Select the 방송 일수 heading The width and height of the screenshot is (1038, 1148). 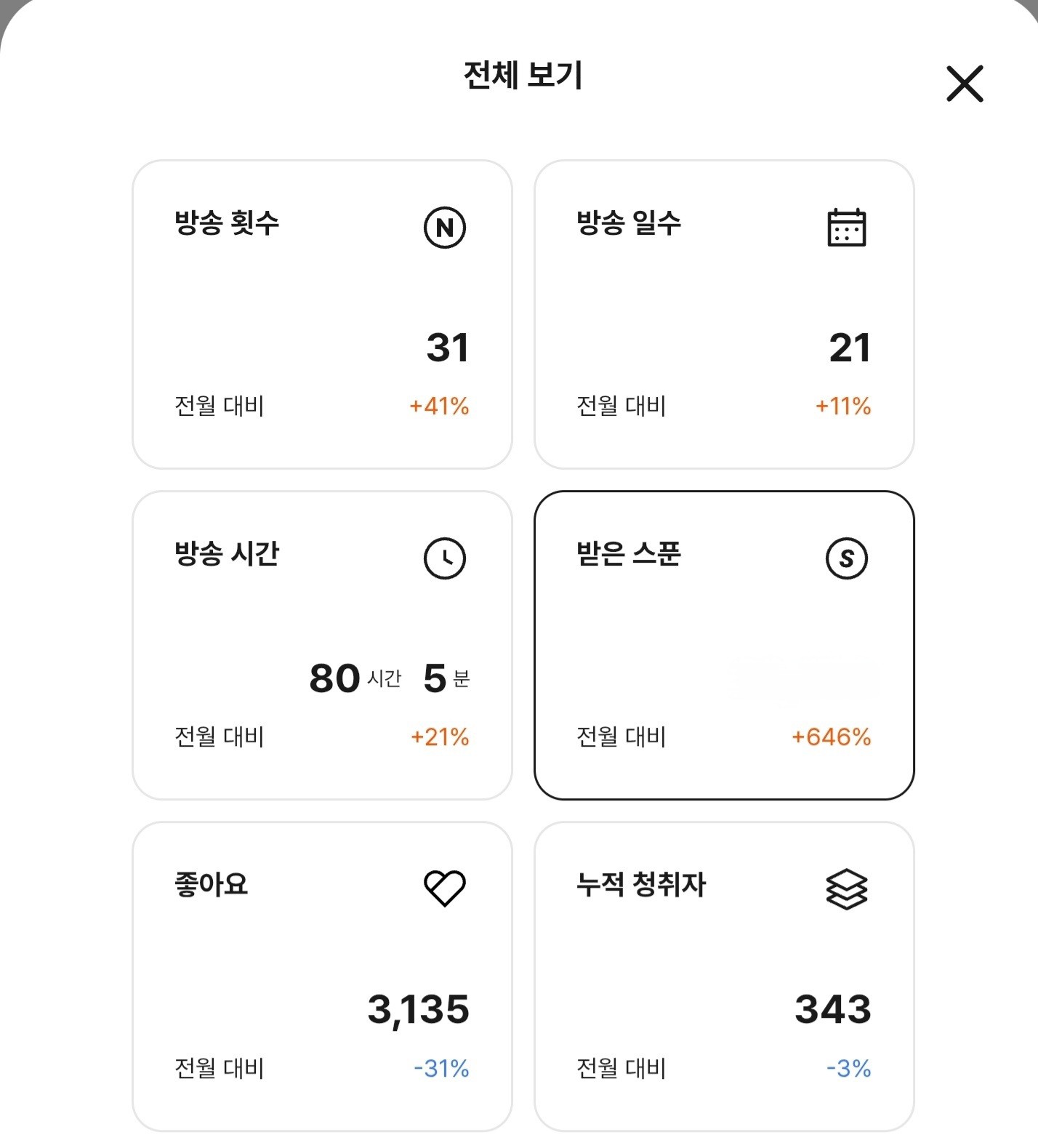click(629, 222)
